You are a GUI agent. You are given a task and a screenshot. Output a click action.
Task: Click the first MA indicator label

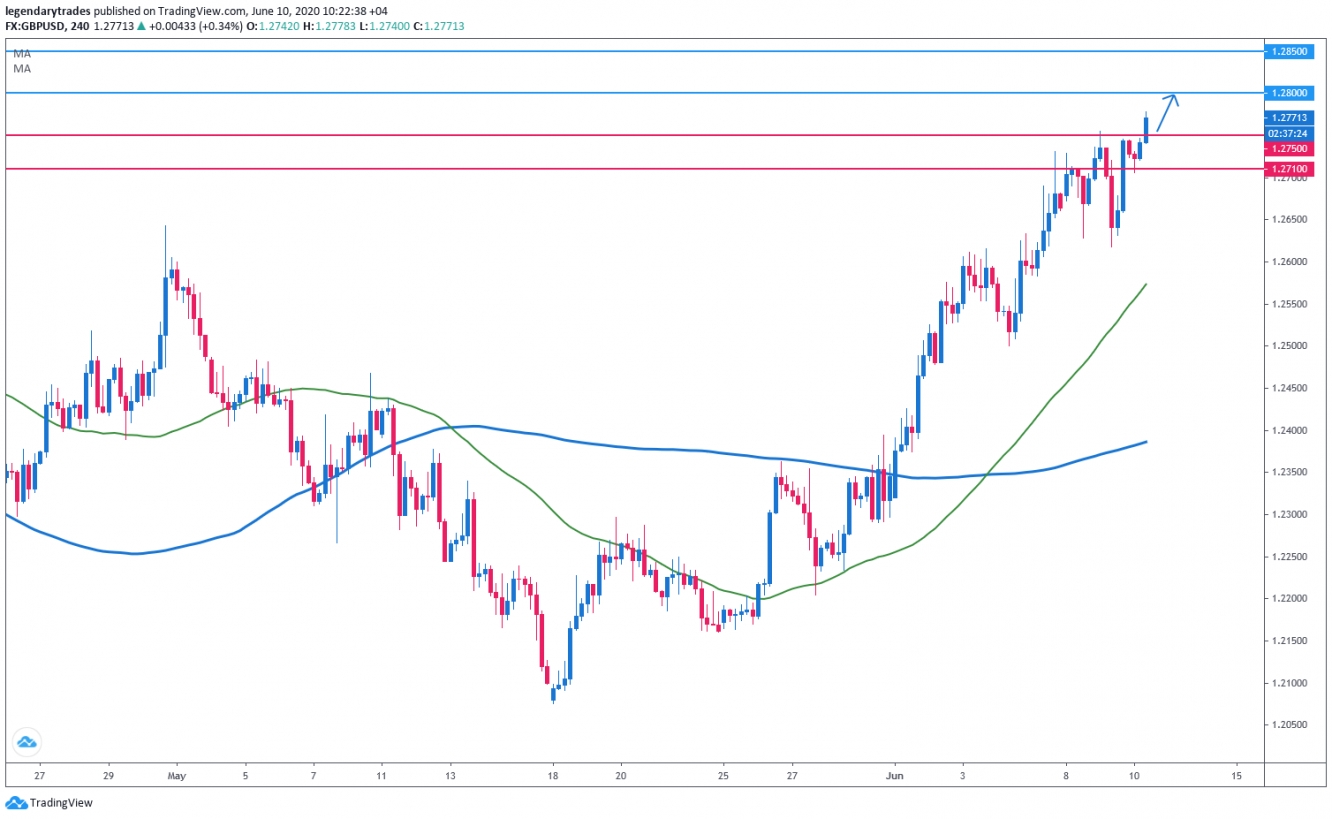pyautogui.click(x=22, y=54)
